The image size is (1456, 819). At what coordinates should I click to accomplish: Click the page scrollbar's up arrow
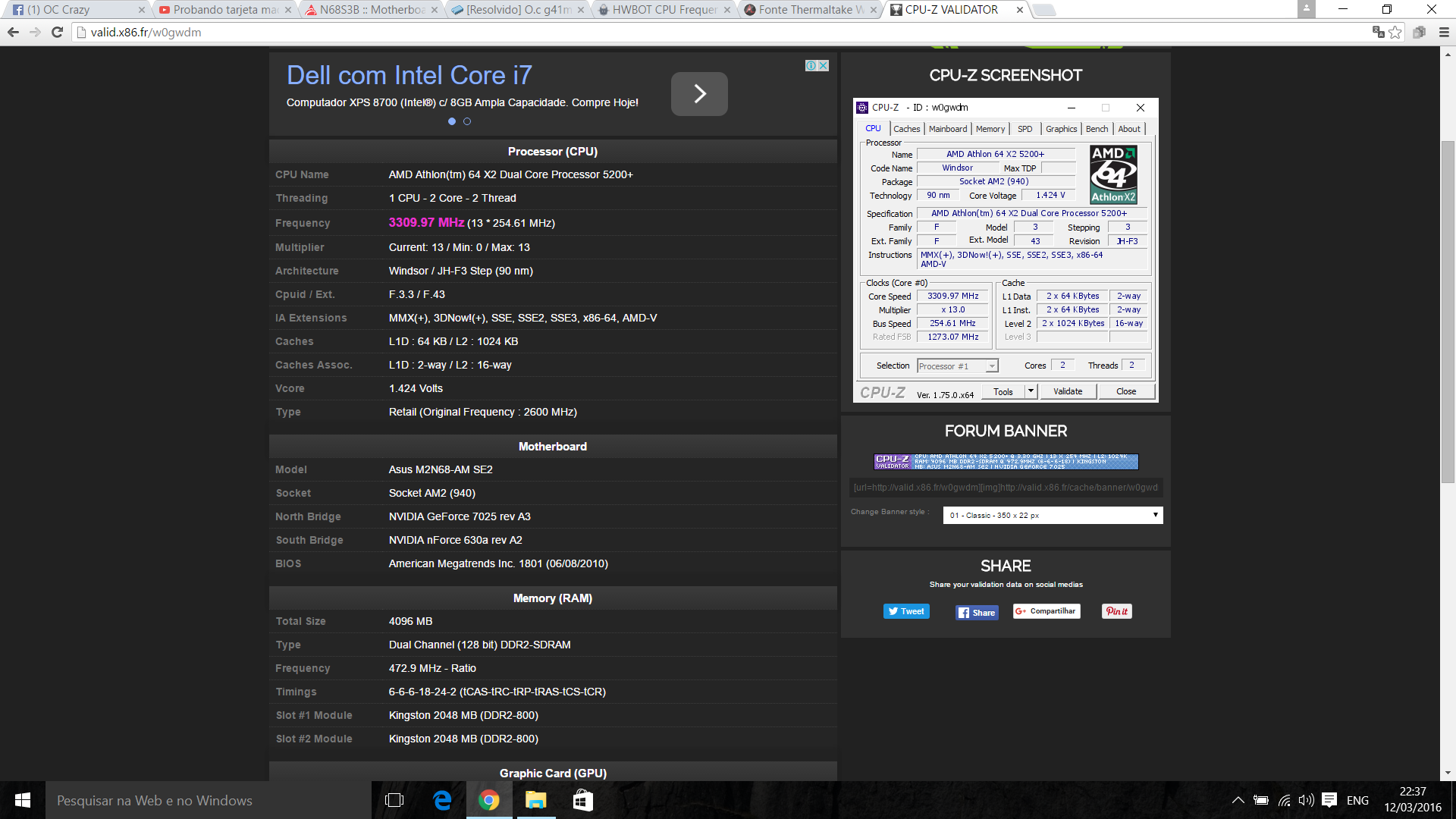[1448, 55]
